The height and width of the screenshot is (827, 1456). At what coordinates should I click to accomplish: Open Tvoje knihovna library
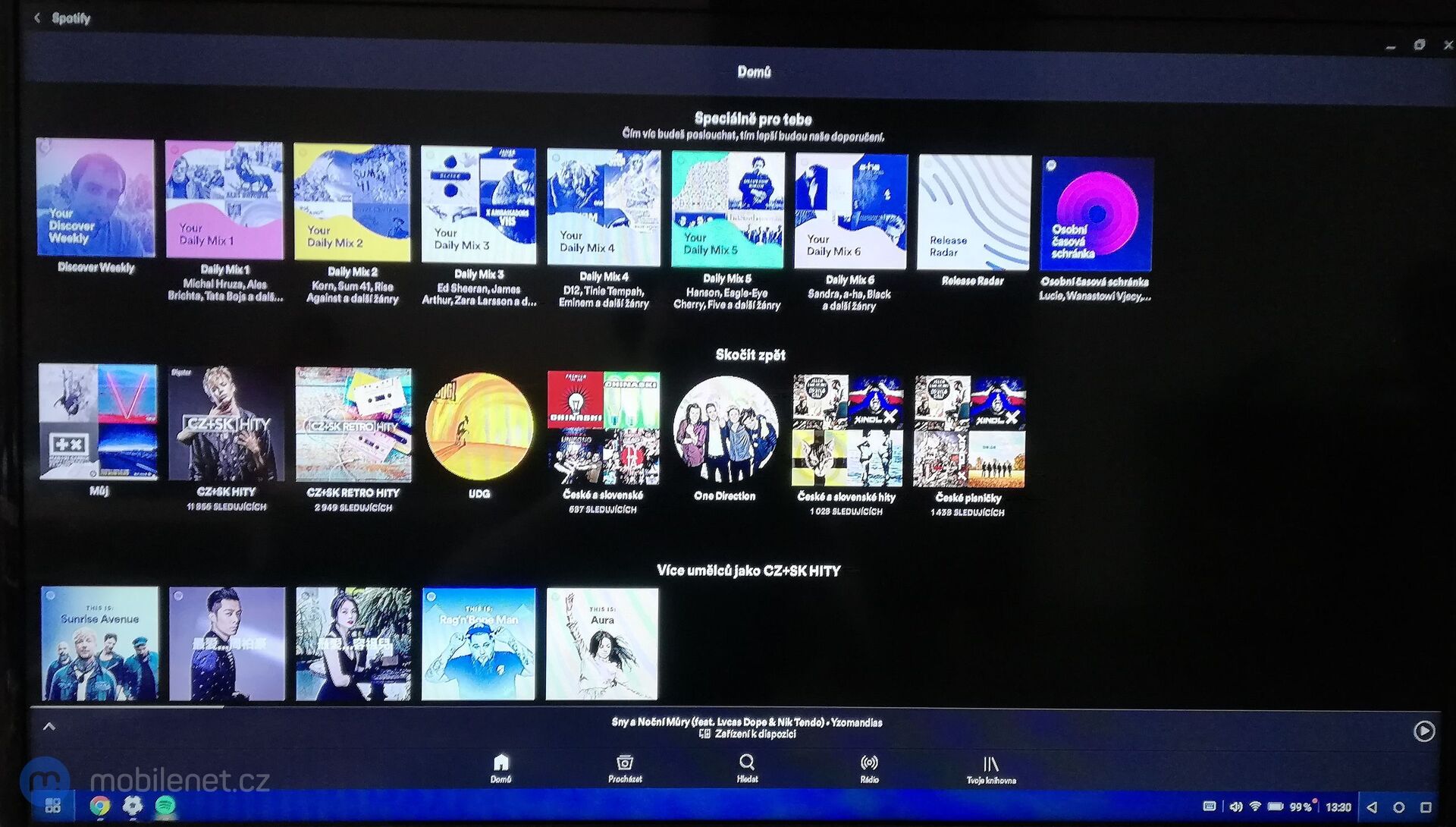click(990, 768)
